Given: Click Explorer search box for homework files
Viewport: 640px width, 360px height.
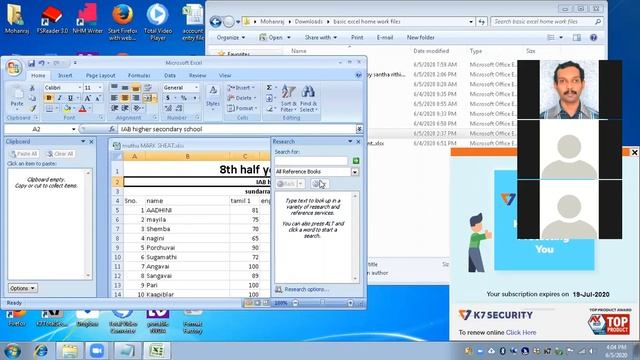Looking at the screenshot, I should click(x=547, y=22).
